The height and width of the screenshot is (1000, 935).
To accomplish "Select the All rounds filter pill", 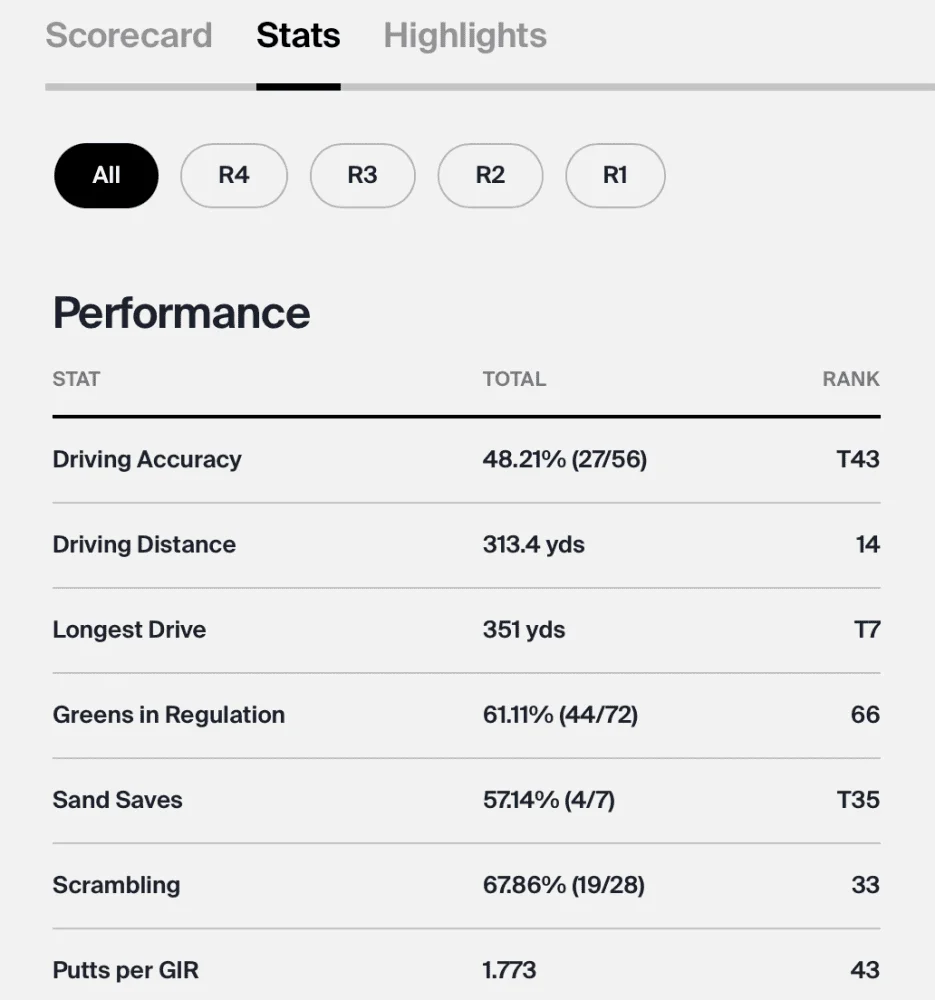I will [107, 175].
